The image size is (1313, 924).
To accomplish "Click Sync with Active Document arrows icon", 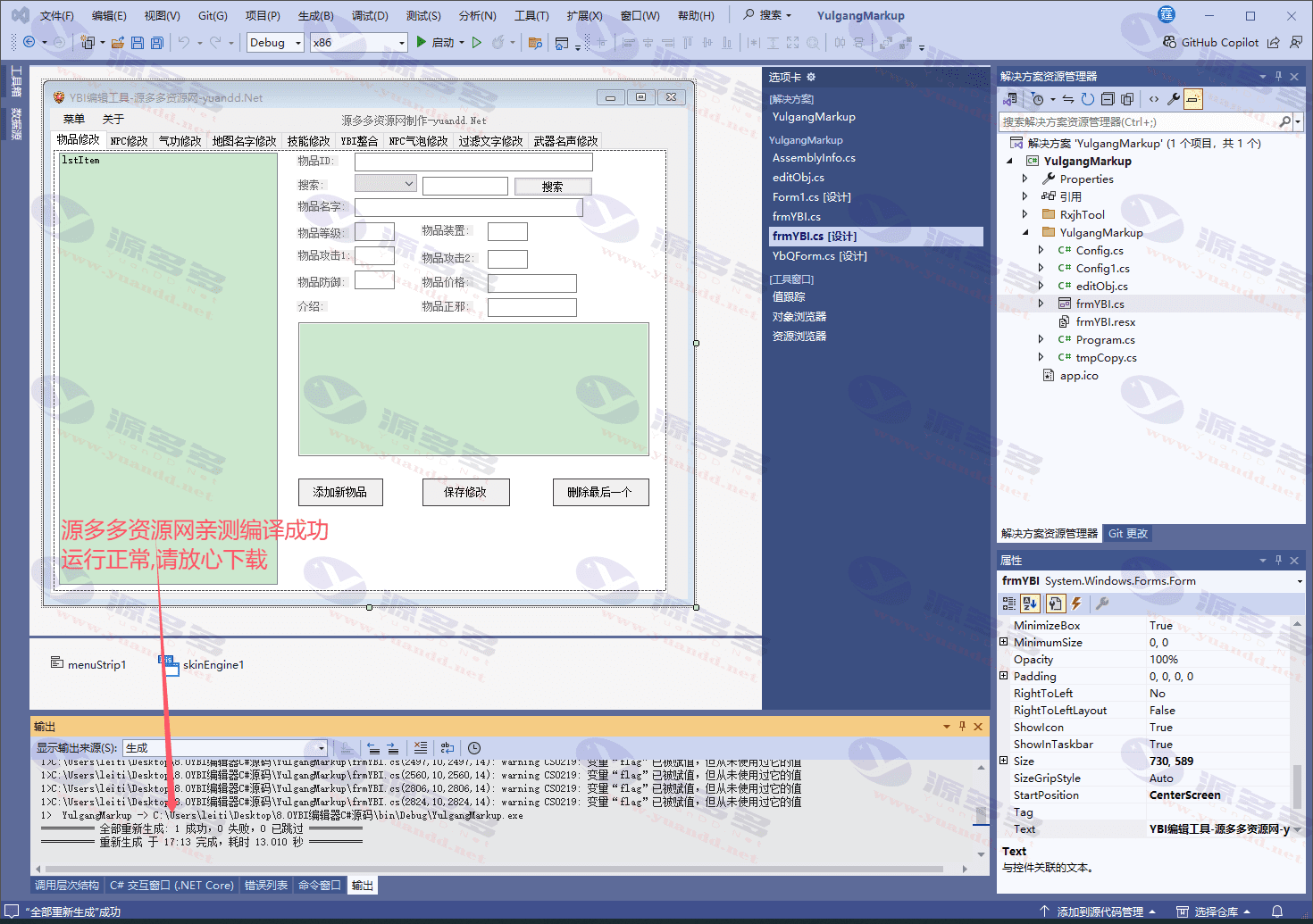I will point(1068,99).
